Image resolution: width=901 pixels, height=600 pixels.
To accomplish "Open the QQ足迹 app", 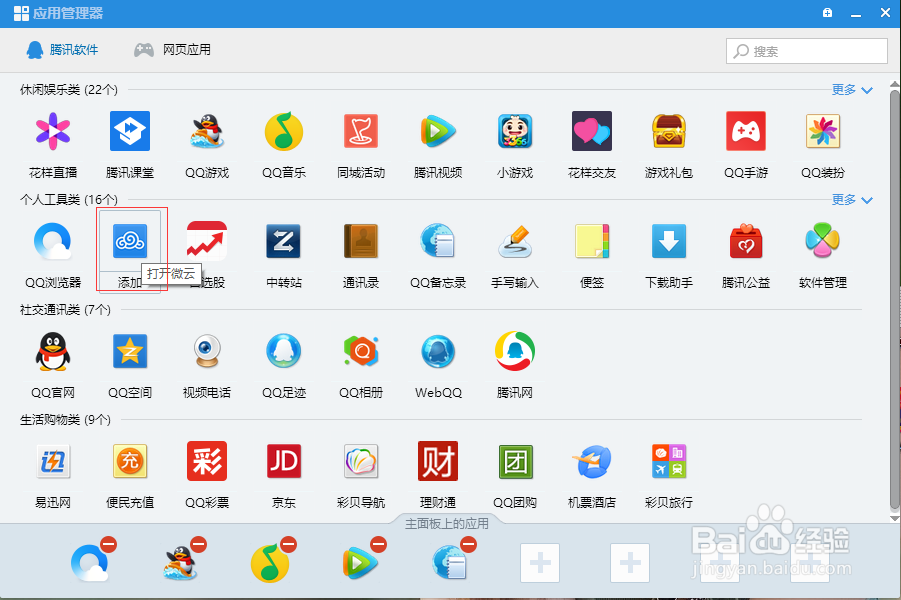I will click(x=284, y=351).
